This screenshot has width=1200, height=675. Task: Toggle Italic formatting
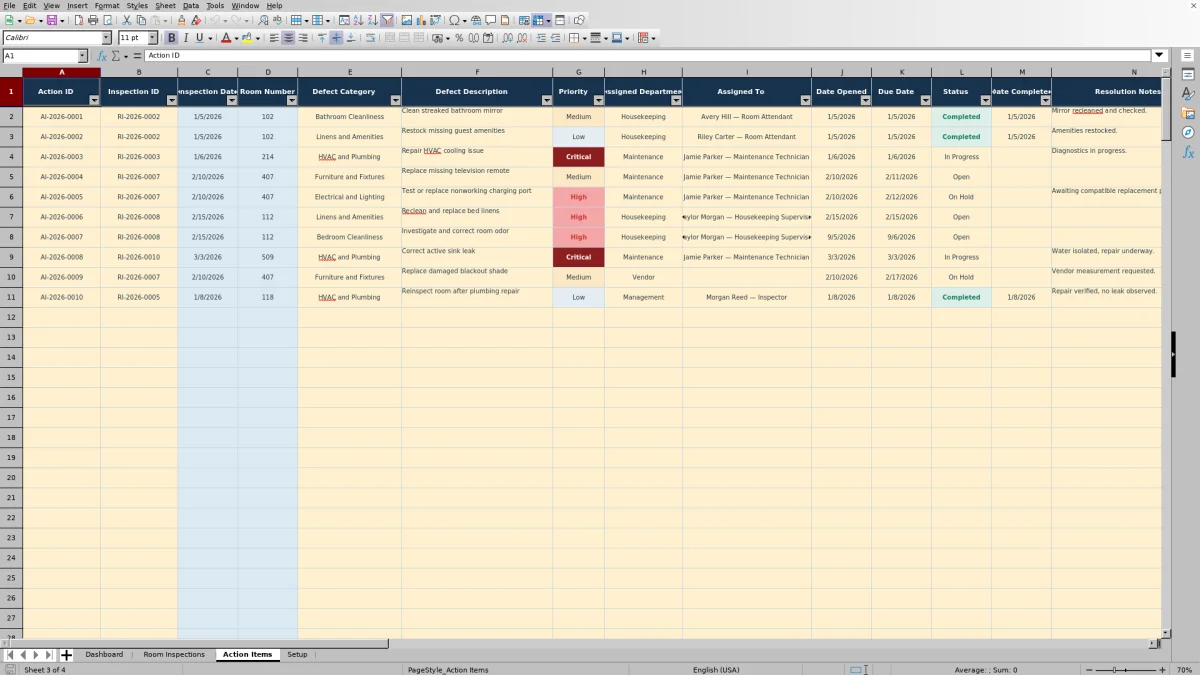tap(185, 38)
